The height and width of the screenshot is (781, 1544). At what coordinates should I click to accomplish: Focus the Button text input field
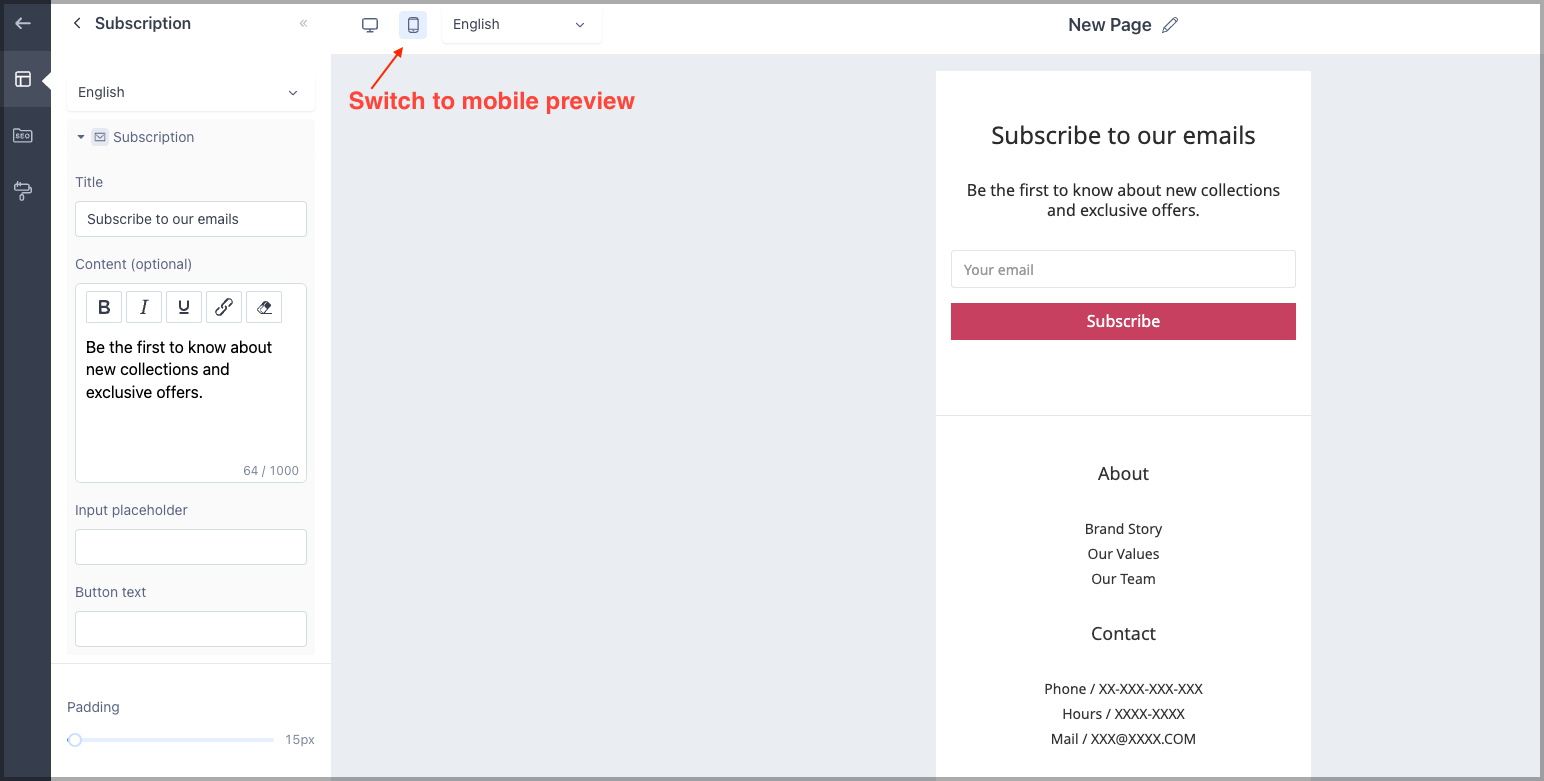pyautogui.click(x=191, y=629)
